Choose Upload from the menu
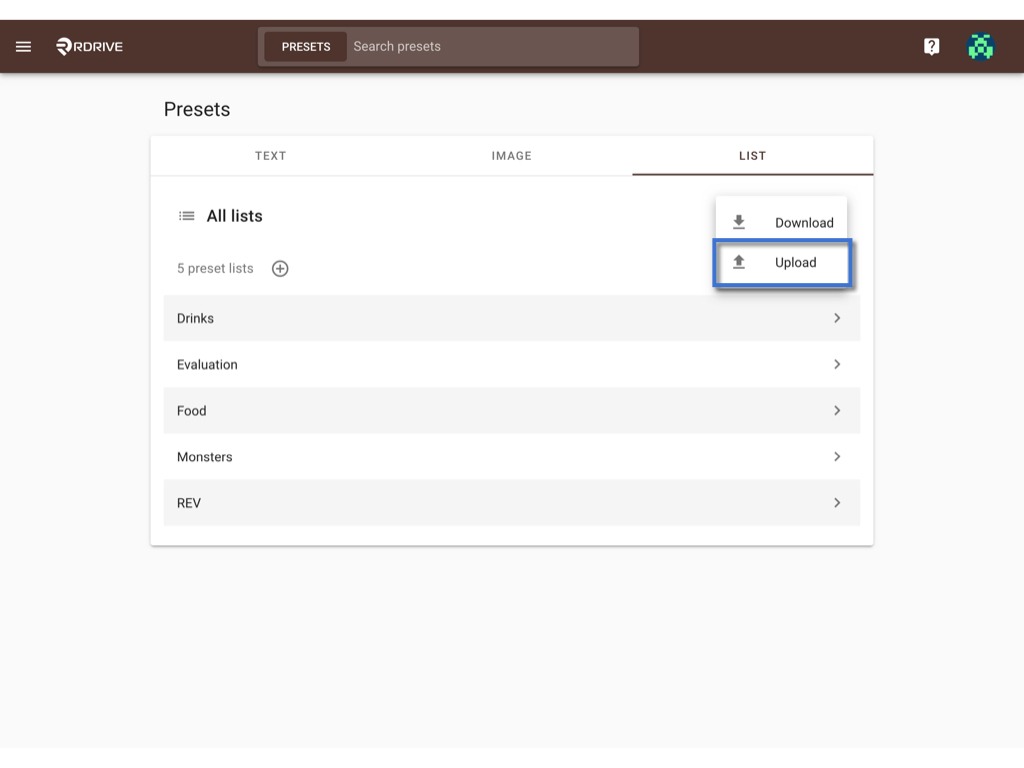 coord(782,263)
